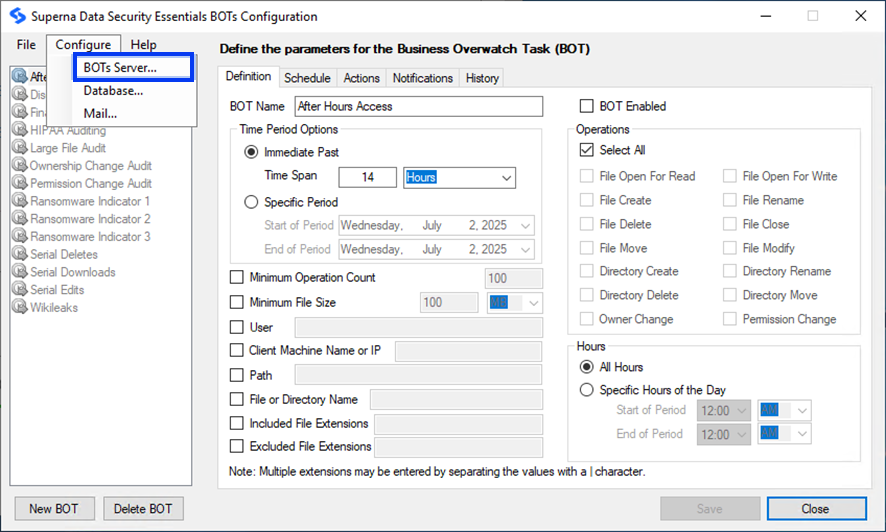Select Wikileaks in the BOT list
This screenshot has width=886, height=532.
point(54,307)
